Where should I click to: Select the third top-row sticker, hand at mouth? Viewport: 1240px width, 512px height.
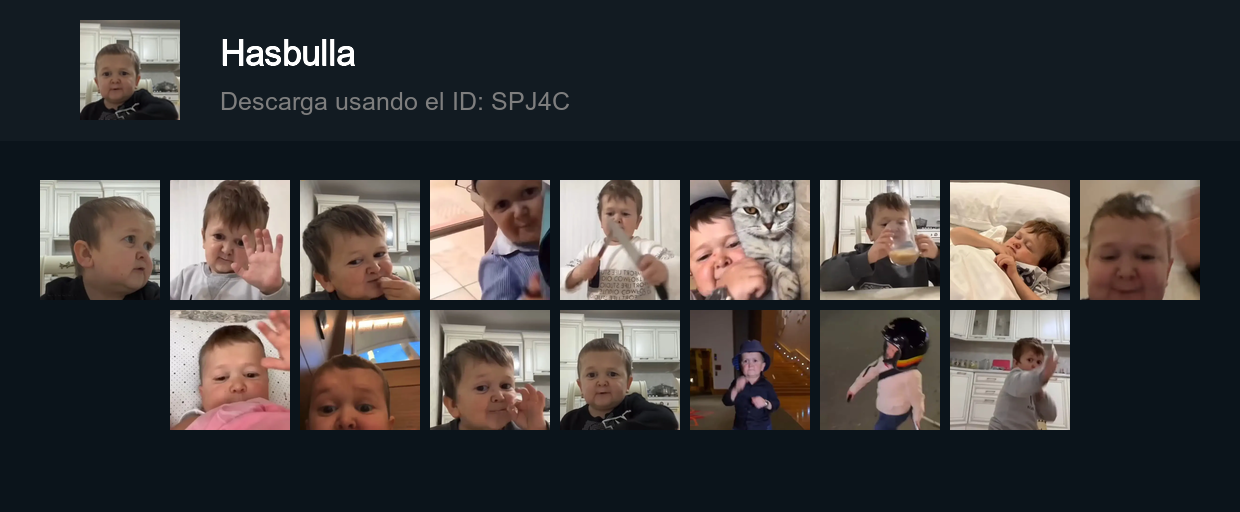tap(360, 240)
